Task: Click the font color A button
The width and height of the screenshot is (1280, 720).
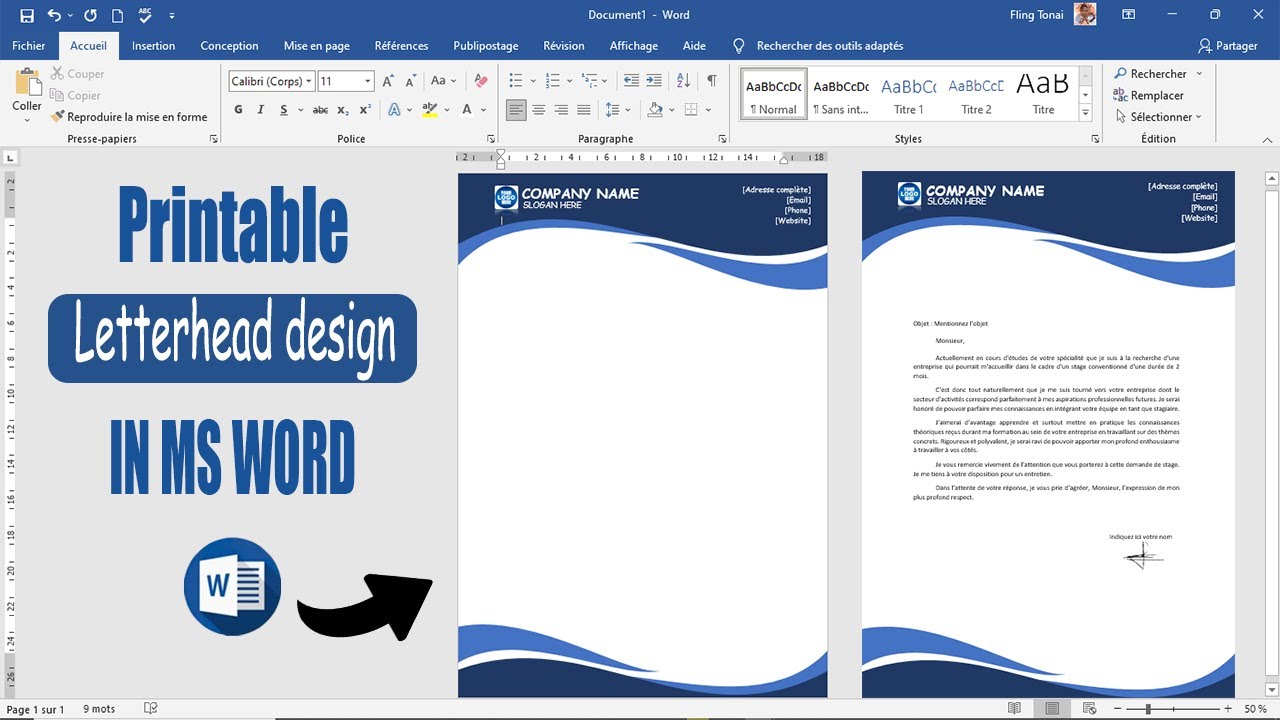Action: 467,110
